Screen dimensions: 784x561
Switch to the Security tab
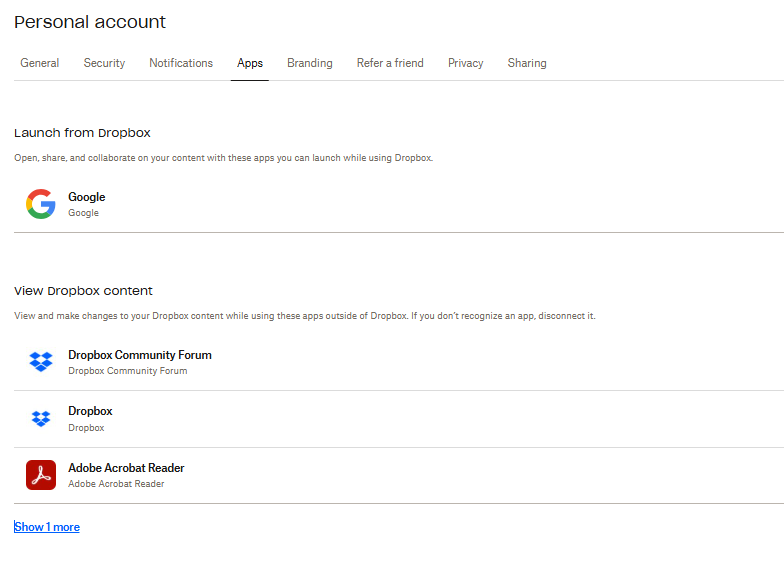tap(104, 63)
